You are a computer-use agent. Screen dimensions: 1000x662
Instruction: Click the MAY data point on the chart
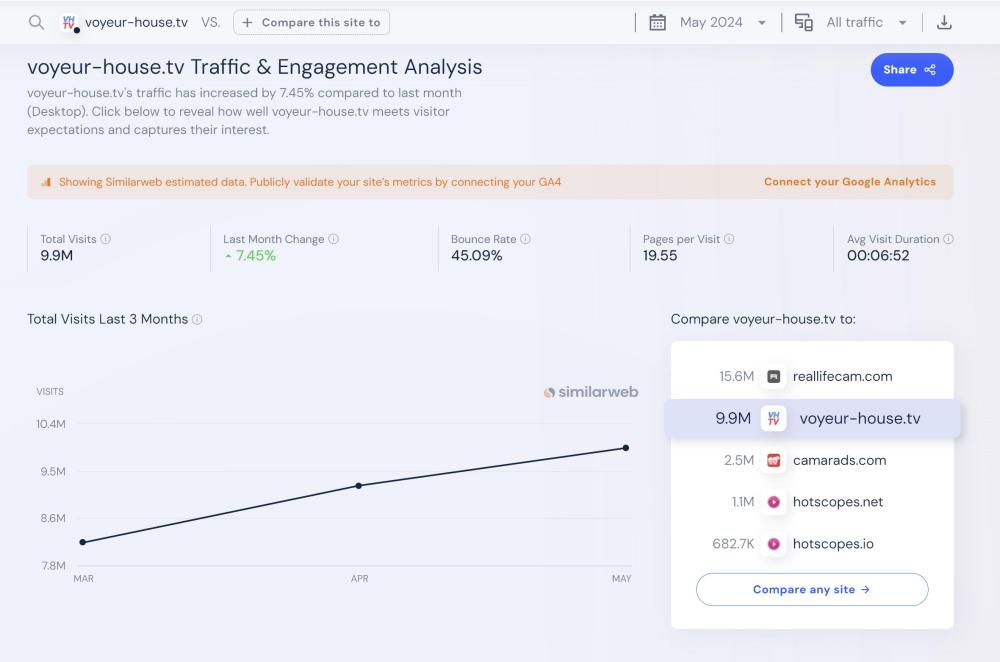(x=626, y=448)
